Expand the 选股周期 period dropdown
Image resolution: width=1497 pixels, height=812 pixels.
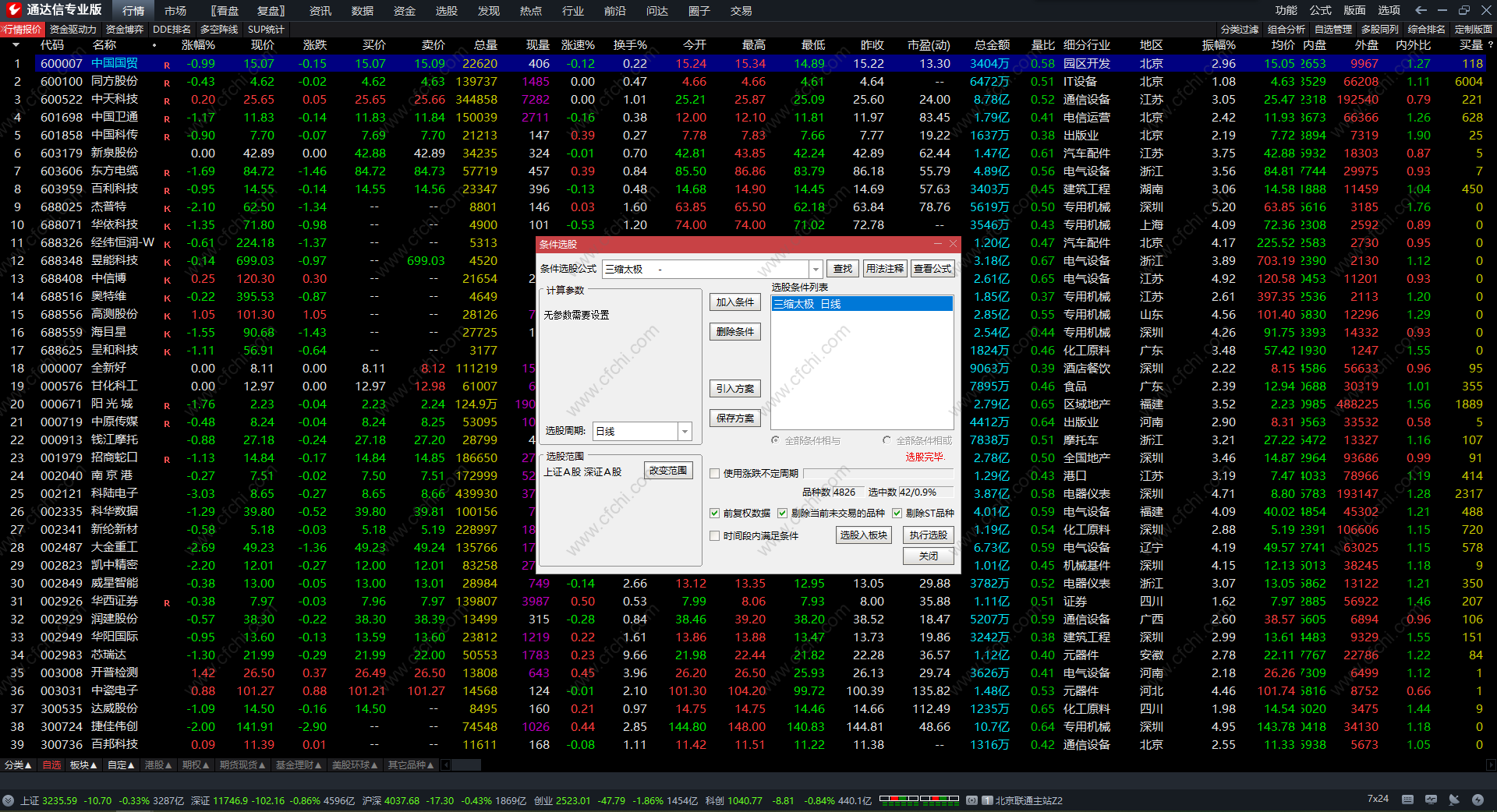pos(685,431)
